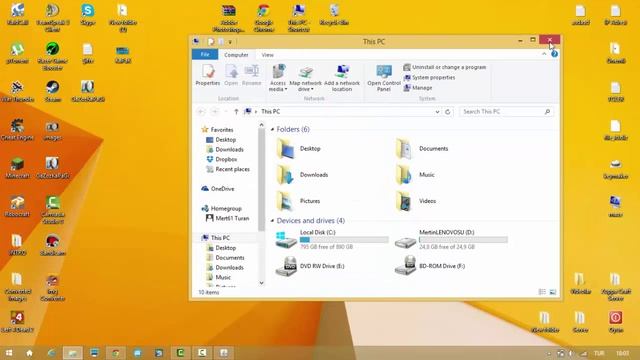Open Explorer help question mark icon
640x360 pixels.
coord(554,54)
